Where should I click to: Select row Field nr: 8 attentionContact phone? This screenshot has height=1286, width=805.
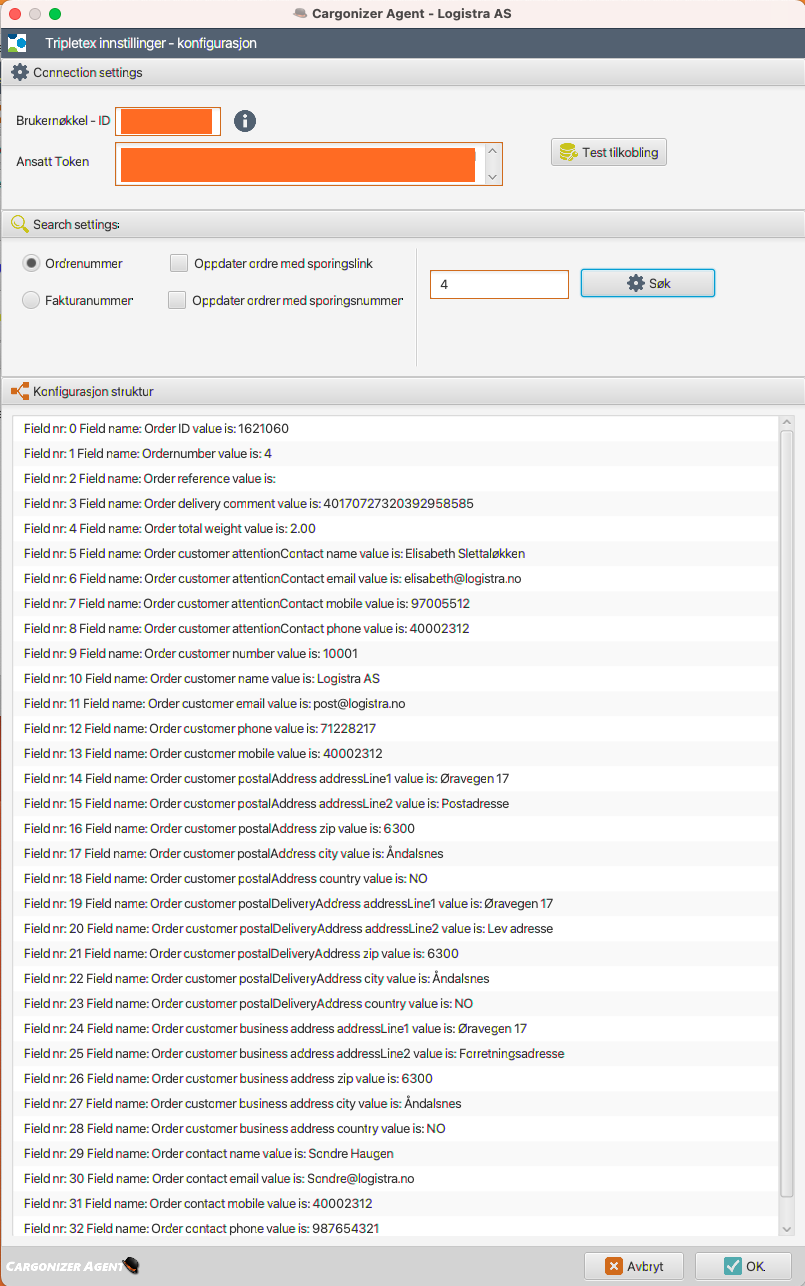(x=396, y=628)
